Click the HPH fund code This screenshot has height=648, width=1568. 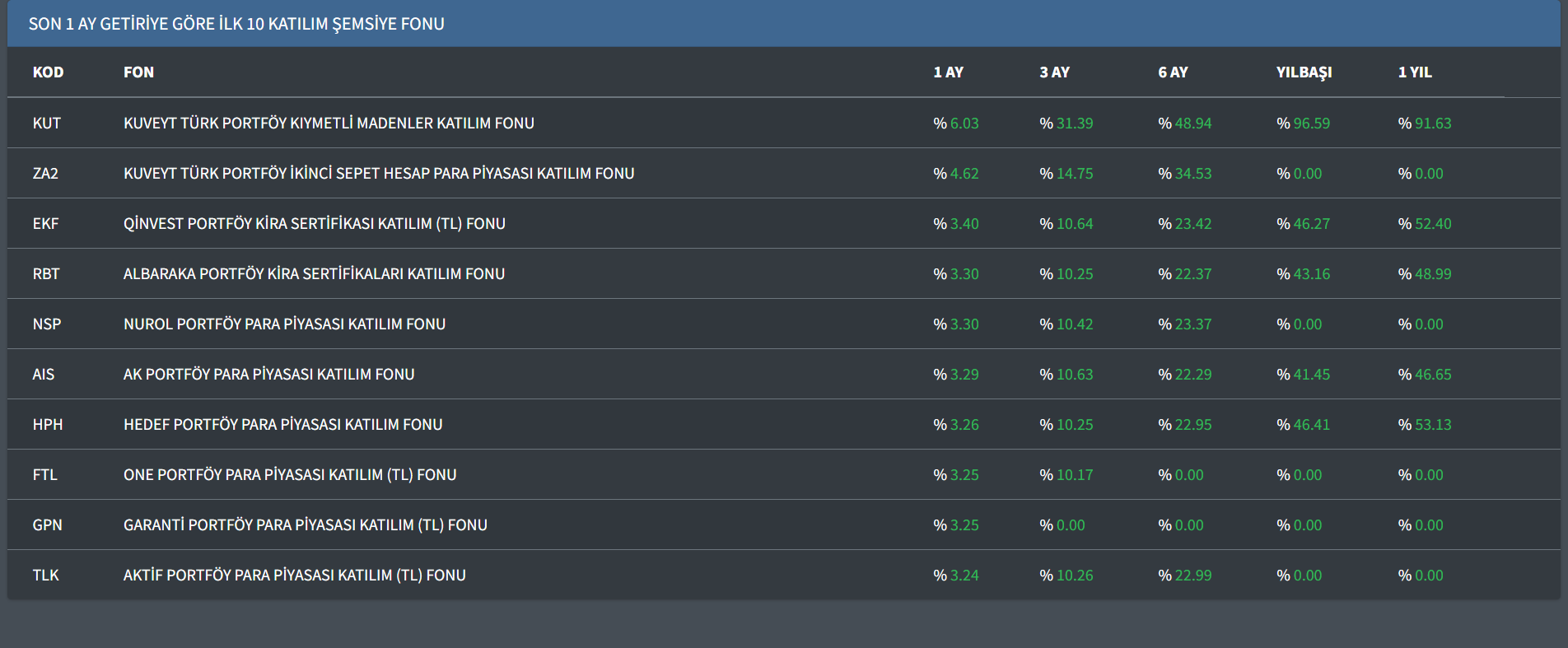click(x=48, y=425)
